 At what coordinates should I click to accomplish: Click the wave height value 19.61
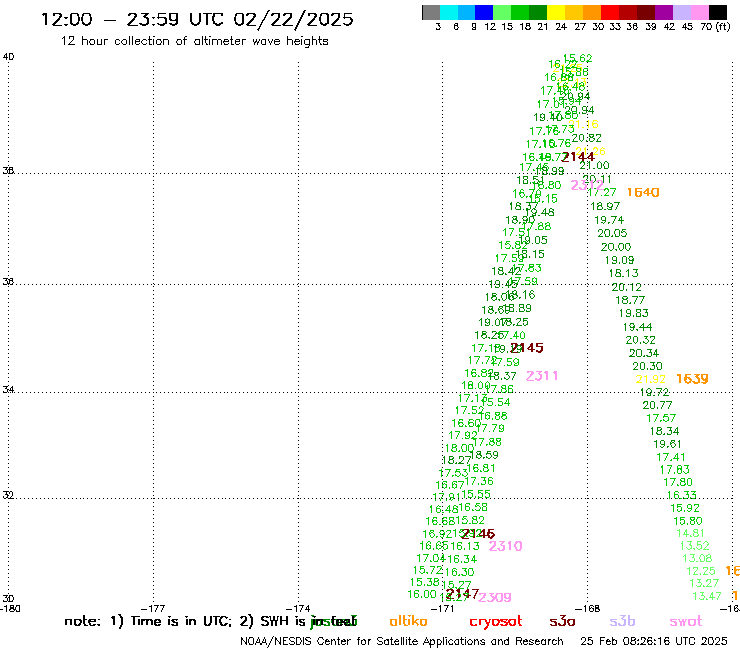[x=667, y=444]
